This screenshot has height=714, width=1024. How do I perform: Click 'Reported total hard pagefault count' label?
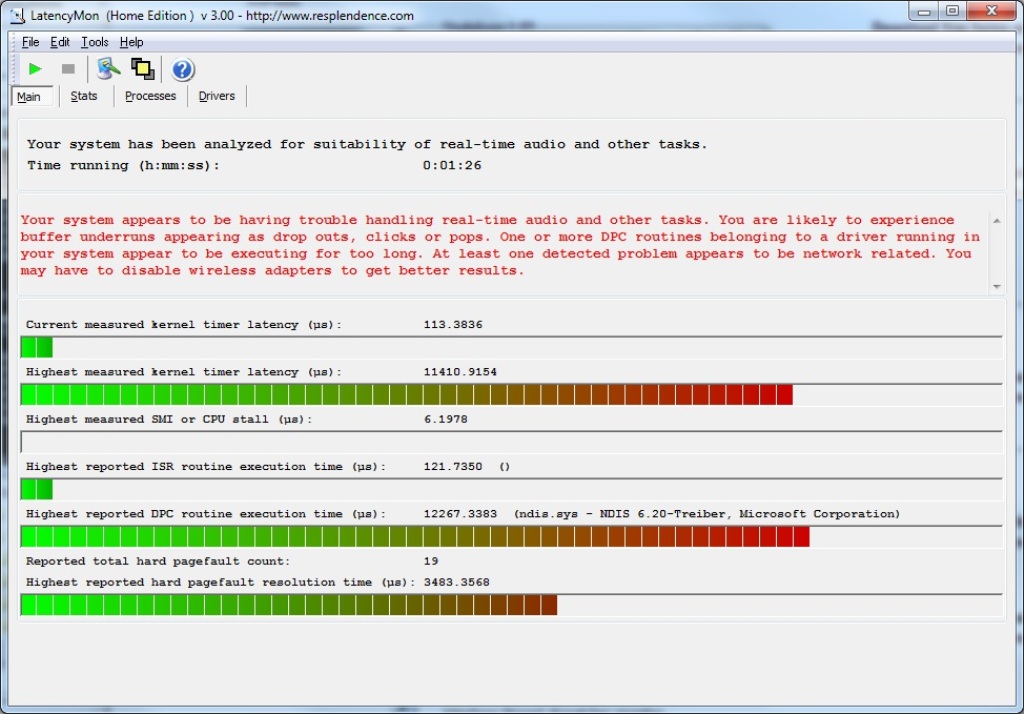click(158, 561)
